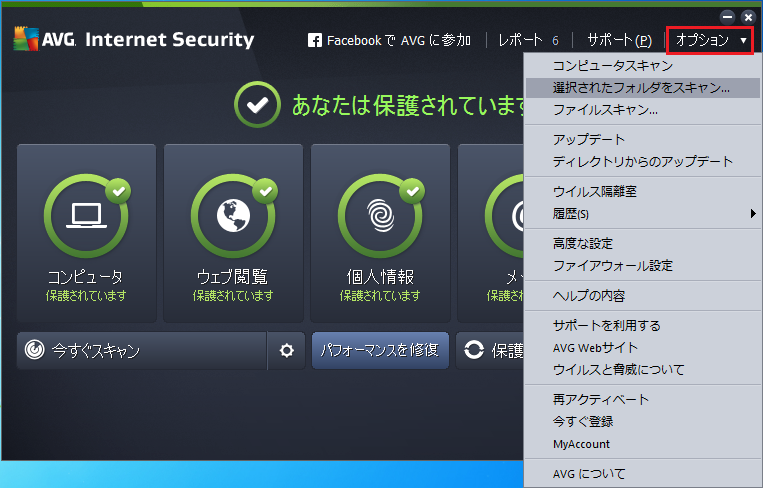Screen dimensions: 763x488
Task: Open the ウェブ閲覧 globe tile
Action: click(x=234, y=233)
